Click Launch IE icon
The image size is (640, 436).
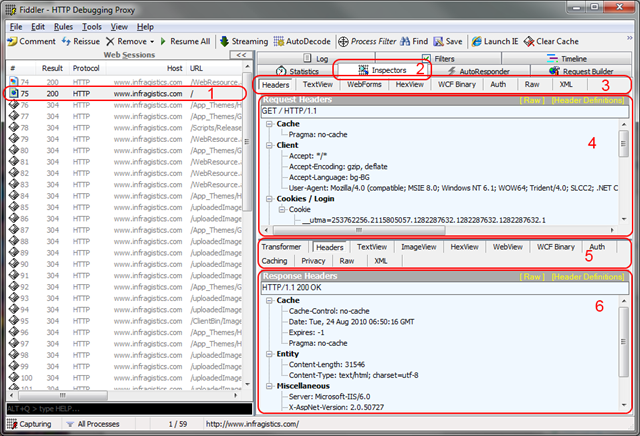476,41
